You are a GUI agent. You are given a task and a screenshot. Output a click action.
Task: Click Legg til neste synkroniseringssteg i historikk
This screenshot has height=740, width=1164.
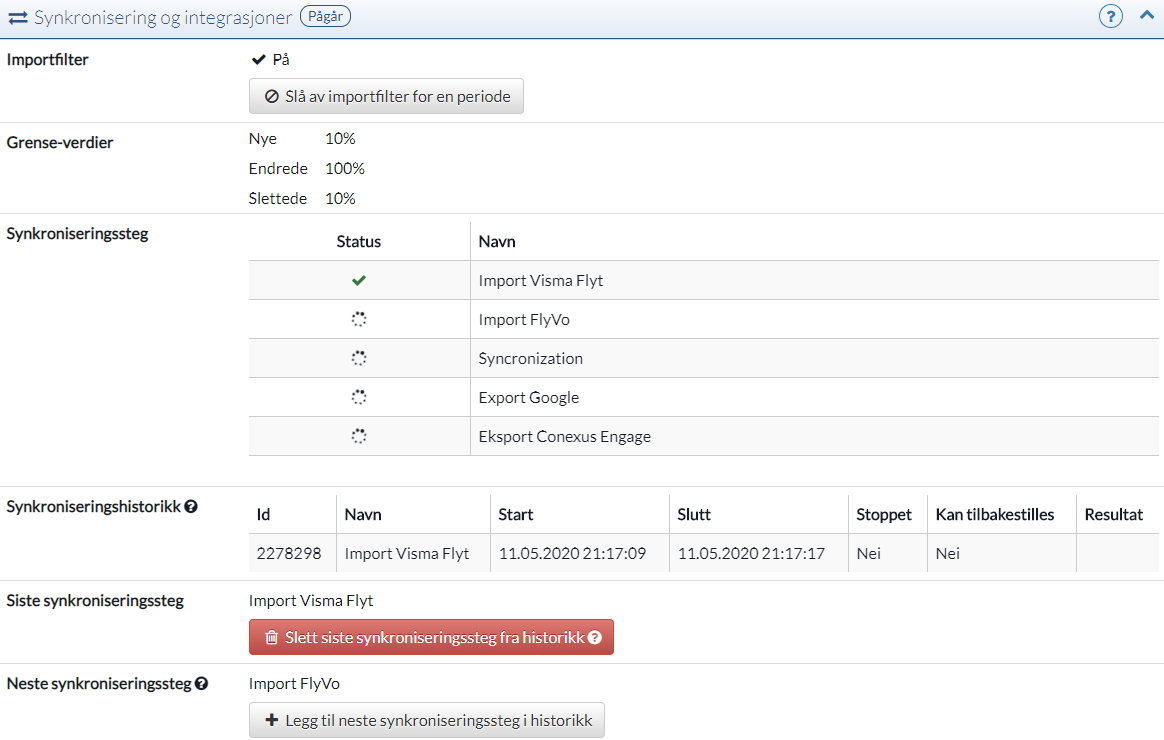tap(427, 720)
